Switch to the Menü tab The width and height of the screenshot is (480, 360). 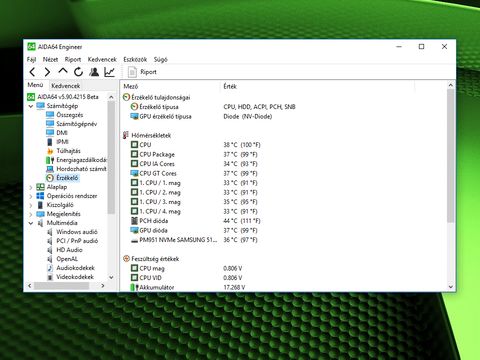[35, 85]
